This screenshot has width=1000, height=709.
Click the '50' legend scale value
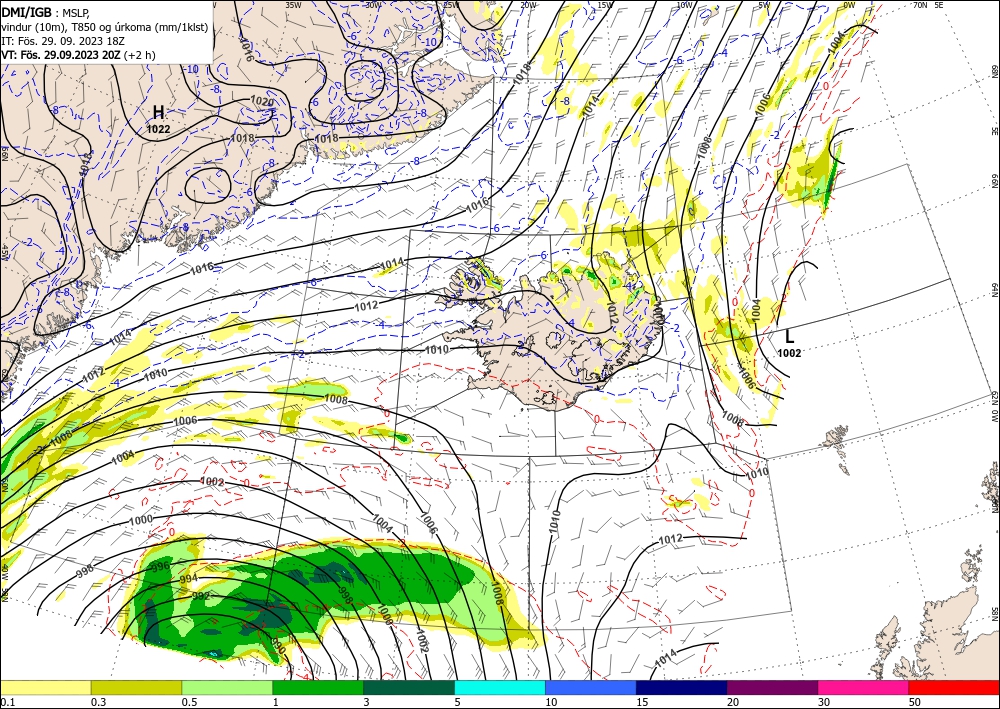click(915, 702)
